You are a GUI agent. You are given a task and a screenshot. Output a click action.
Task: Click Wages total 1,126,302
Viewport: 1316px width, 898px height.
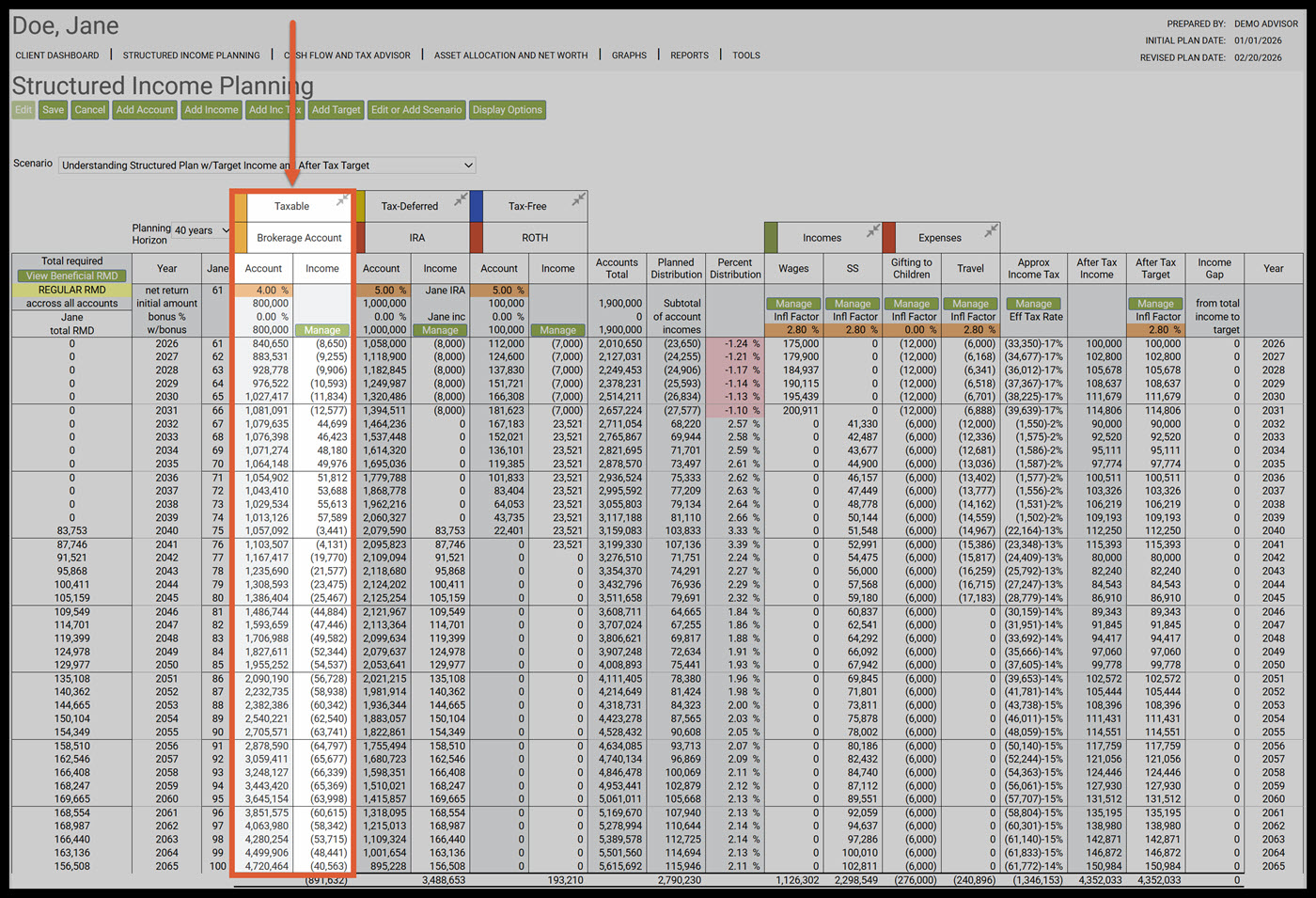click(x=797, y=880)
